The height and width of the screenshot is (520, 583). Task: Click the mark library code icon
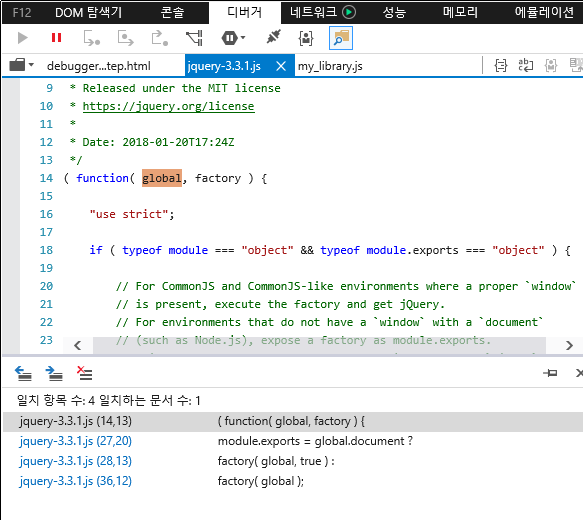coord(551,66)
